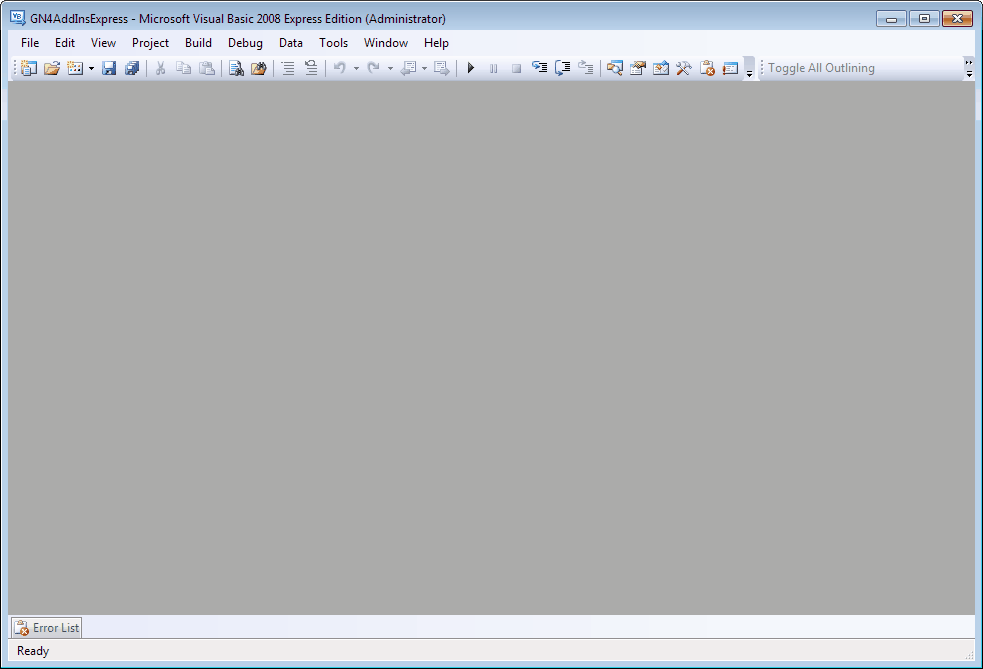Minimize the Visual Basic window
Image resolution: width=983 pixels, height=669 pixels.
pyautogui.click(x=891, y=19)
